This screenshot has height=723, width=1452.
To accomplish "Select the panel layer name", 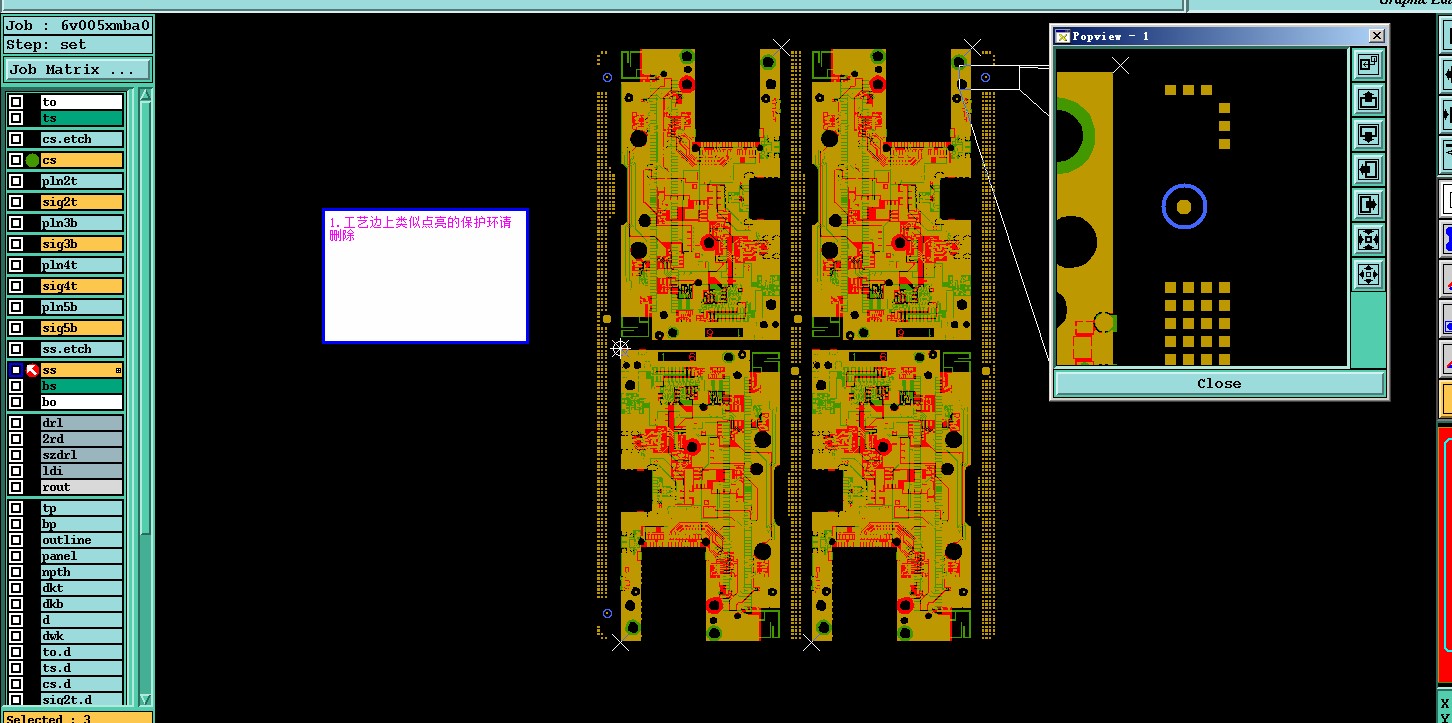I will coord(81,556).
